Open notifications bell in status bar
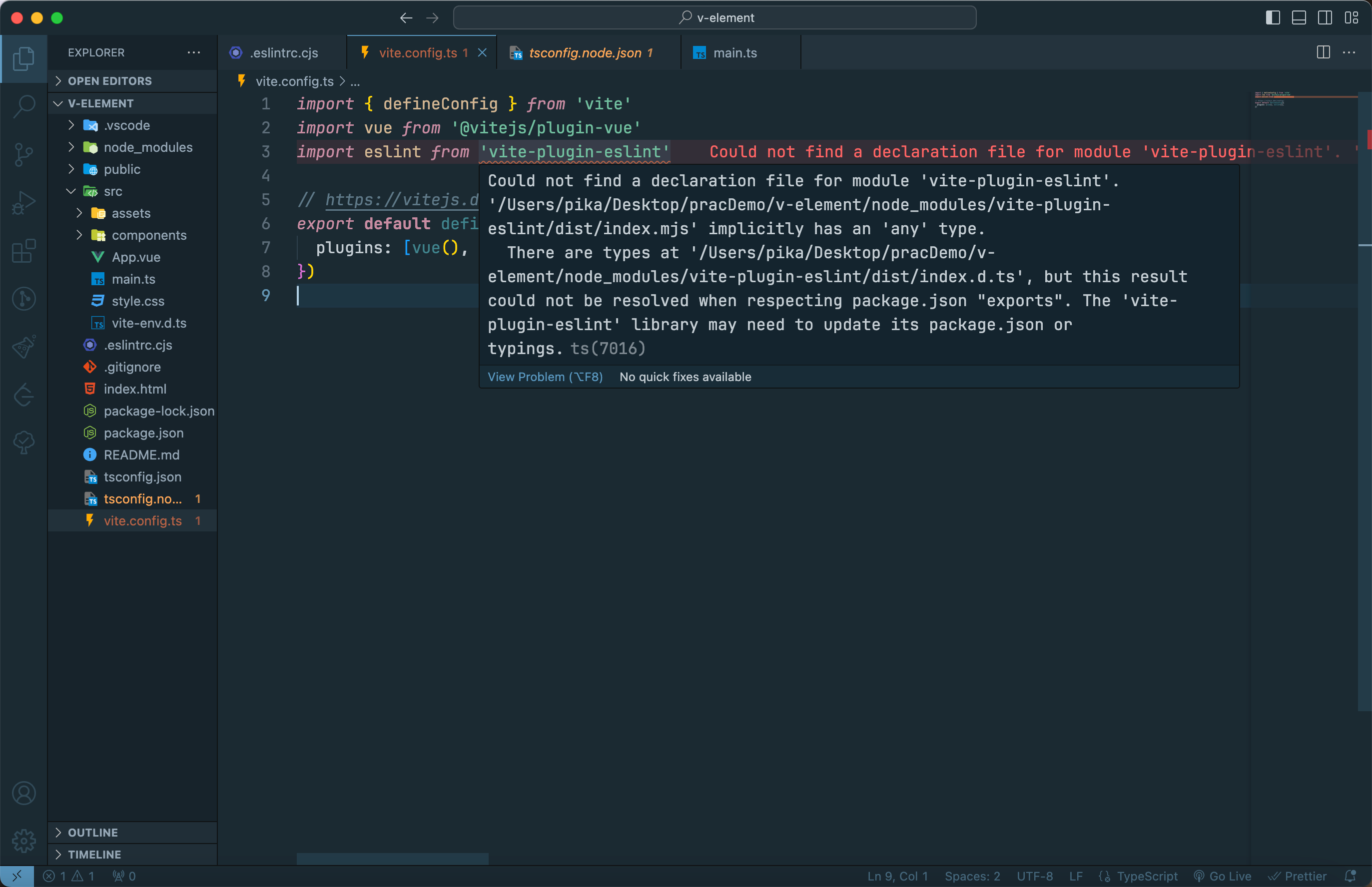Image resolution: width=1372 pixels, height=887 pixels. coord(1350,876)
